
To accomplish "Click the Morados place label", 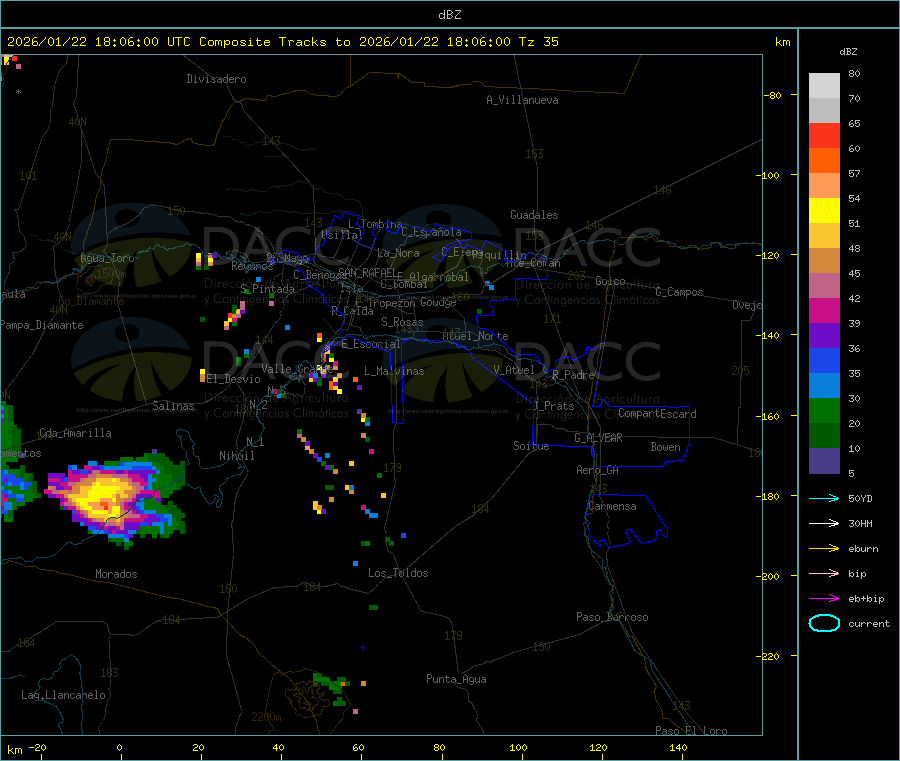I will [x=116, y=574].
